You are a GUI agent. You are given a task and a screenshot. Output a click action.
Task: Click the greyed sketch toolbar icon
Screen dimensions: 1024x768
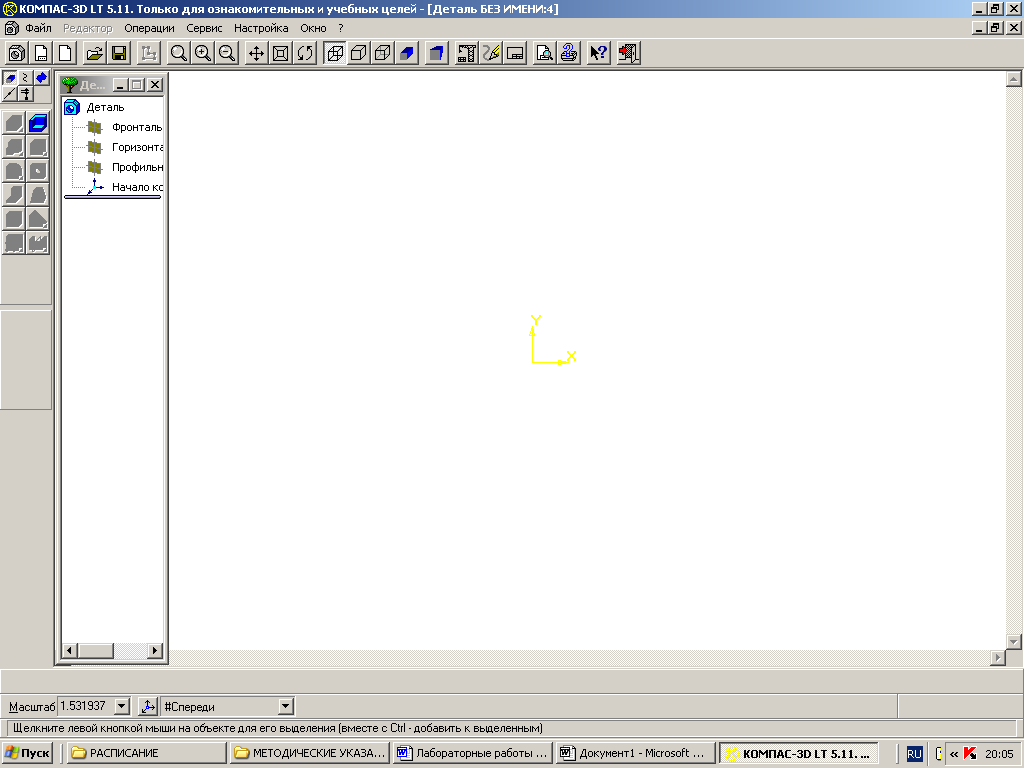click(149, 53)
